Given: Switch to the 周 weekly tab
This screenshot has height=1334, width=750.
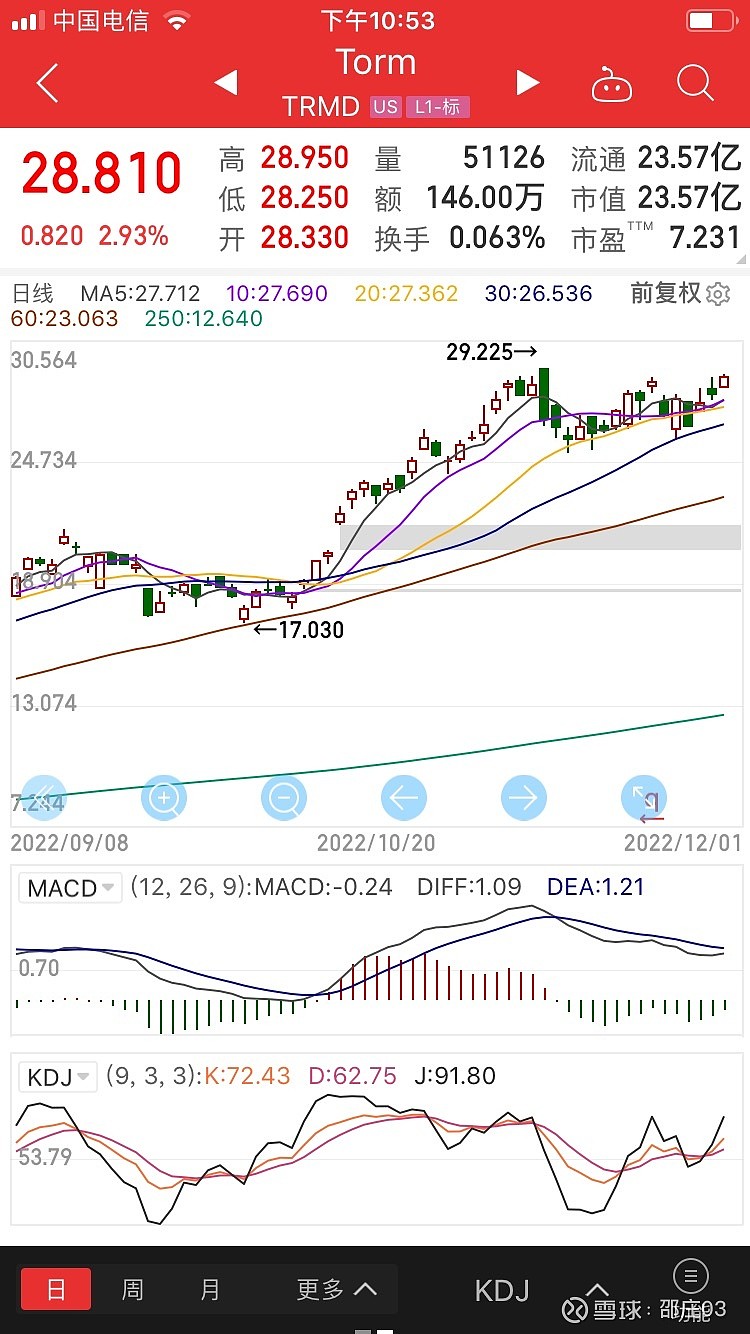Looking at the screenshot, I should [132, 1290].
